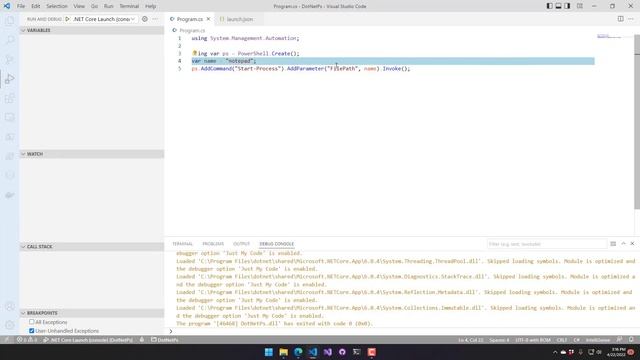Launch Microsoft Edge from taskbar
This screenshot has width=640, height=360.
(298, 352)
